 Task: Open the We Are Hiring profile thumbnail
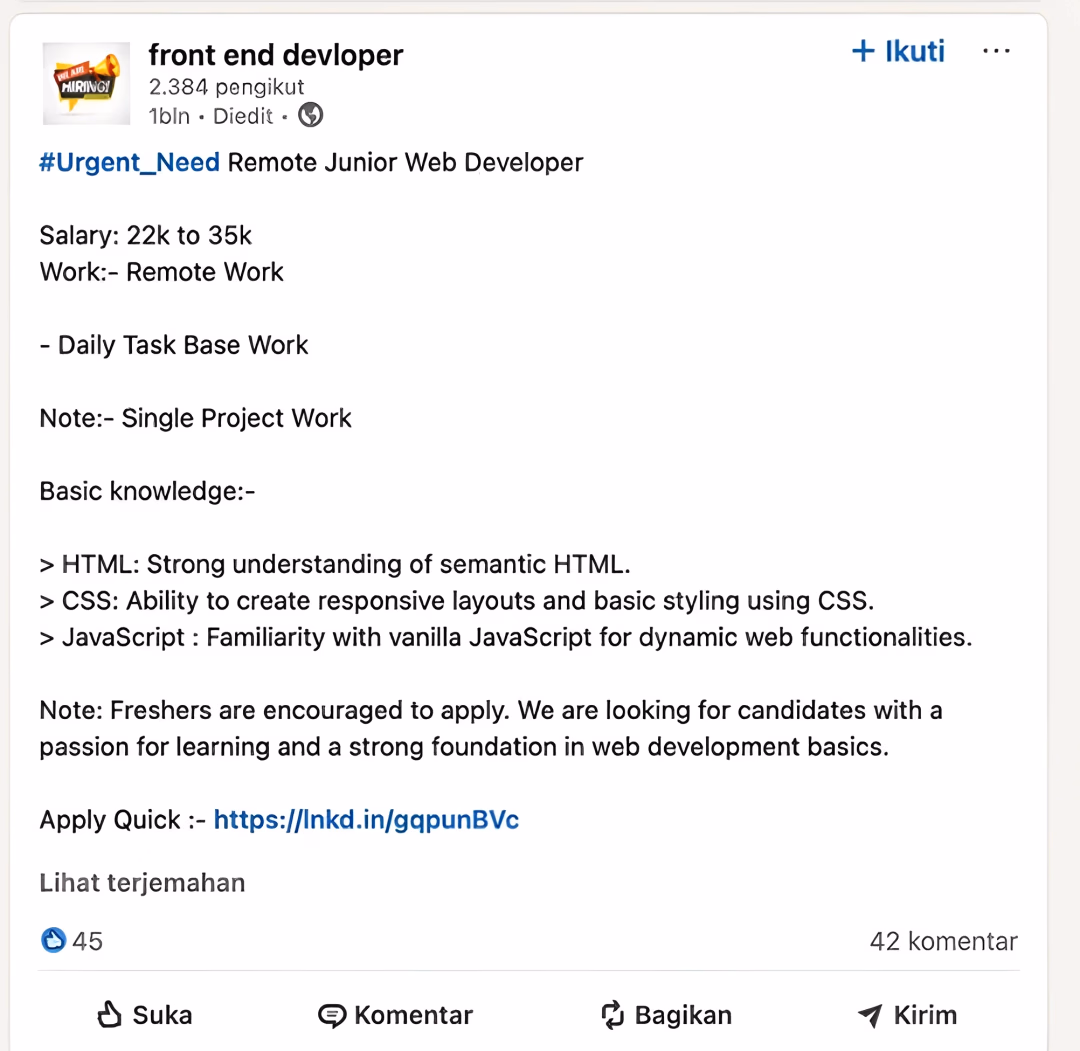point(86,83)
